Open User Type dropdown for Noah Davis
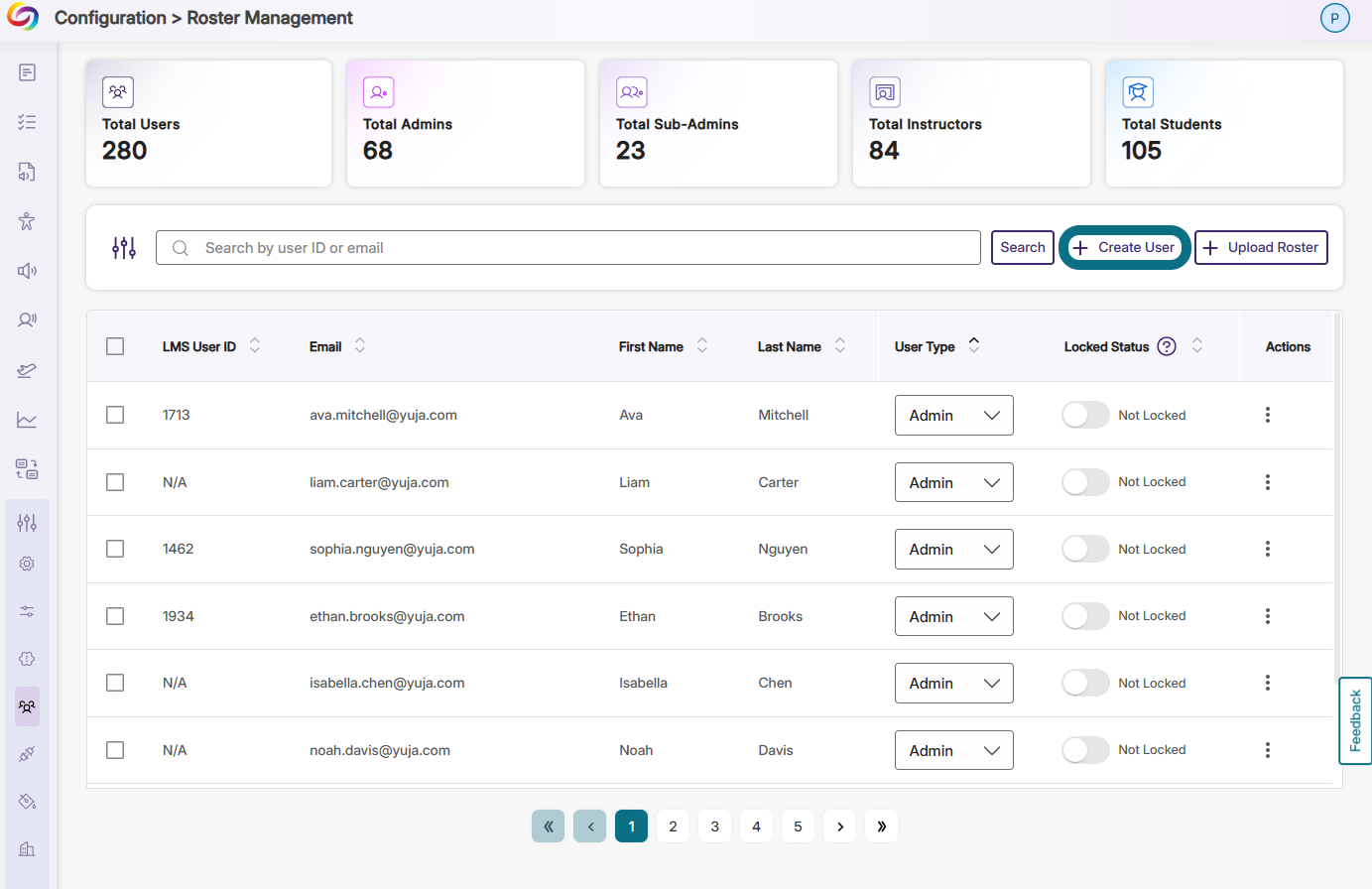 click(x=954, y=750)
